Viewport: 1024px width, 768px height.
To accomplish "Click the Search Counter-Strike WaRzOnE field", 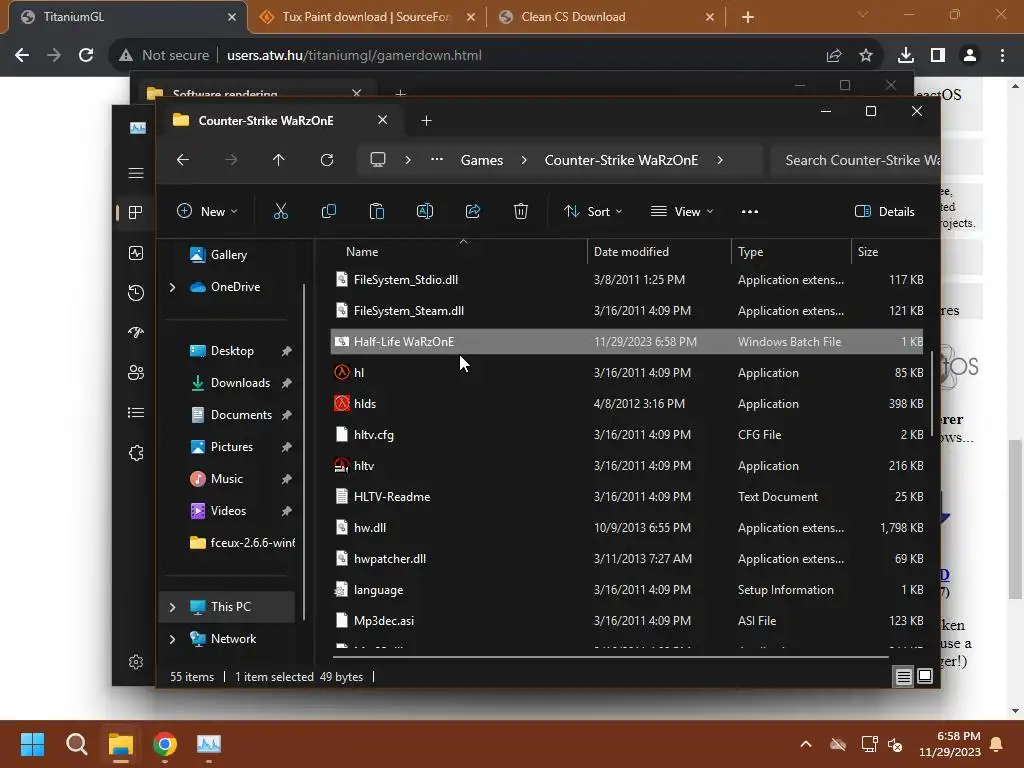I will pos(854,160).
